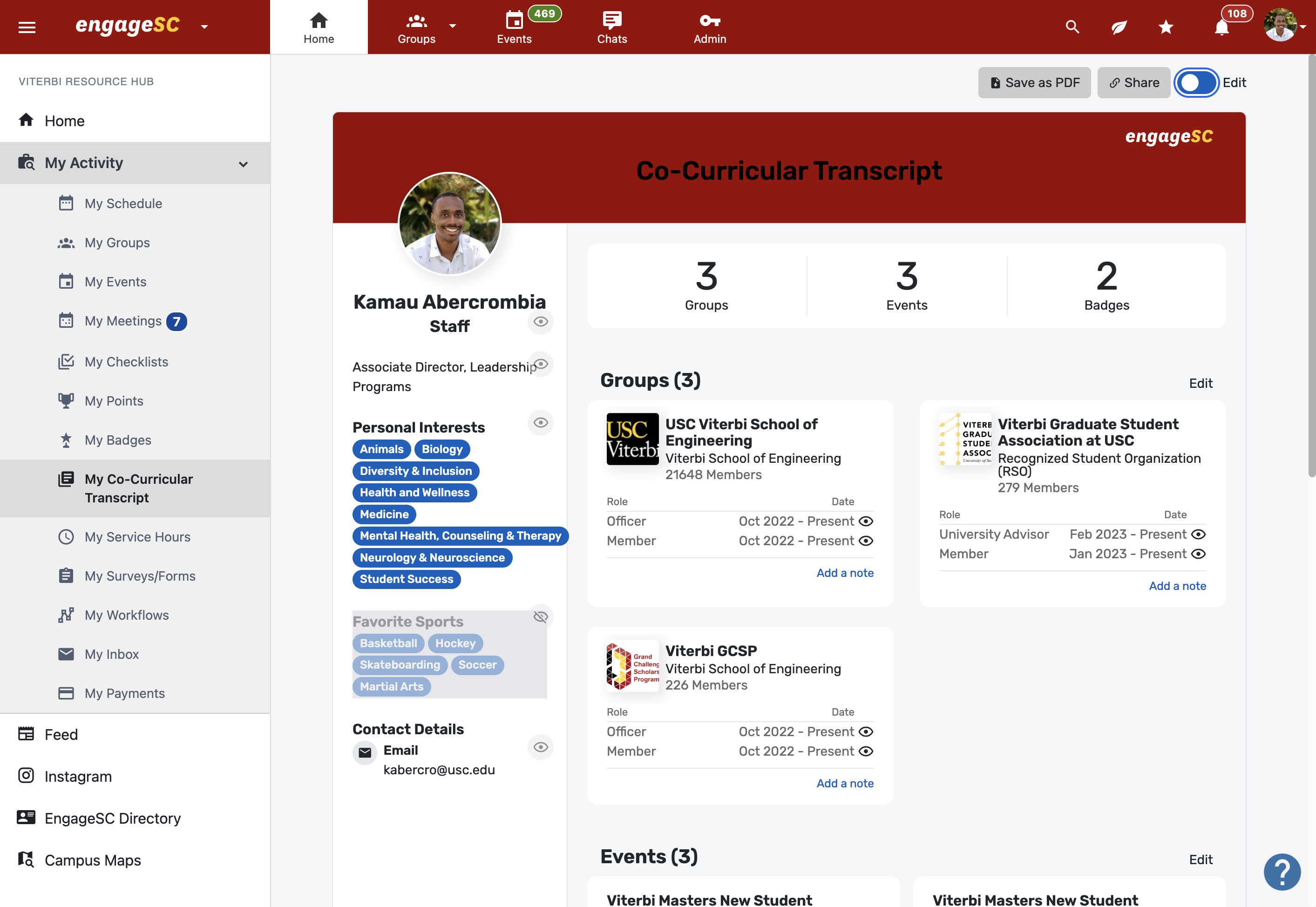
Task: Expand the engageSC logo dropdown arrow
Action: pos(204,27)
